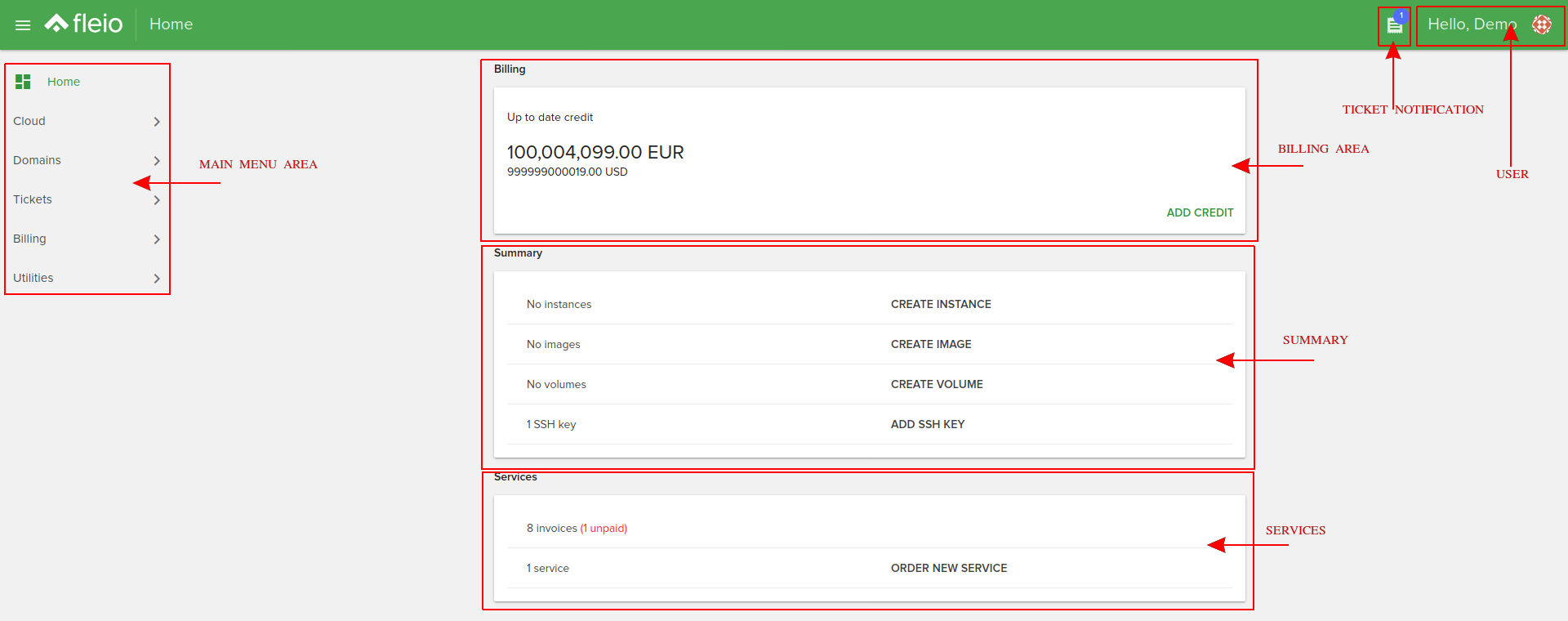The width and height of the screenshot is (1568, 621).
Task: Click the user avatar icon
Action: (x=1541, y=25)
